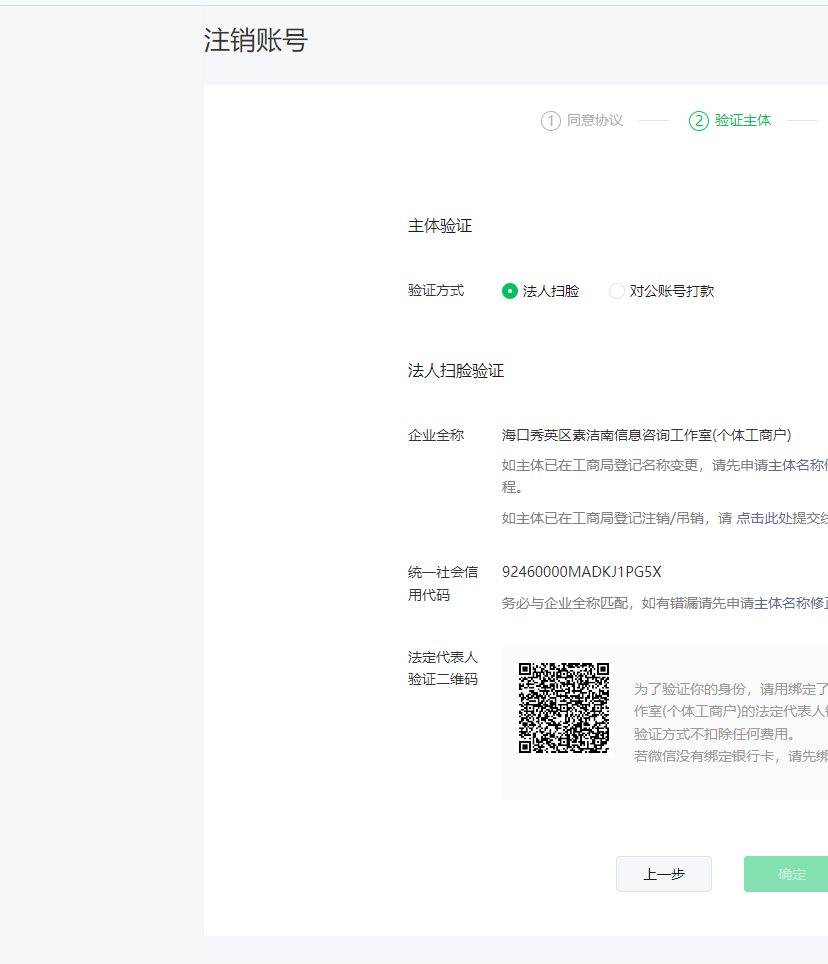Click the legal representative QR code
The image size is (828, 964).
point(564,708)
